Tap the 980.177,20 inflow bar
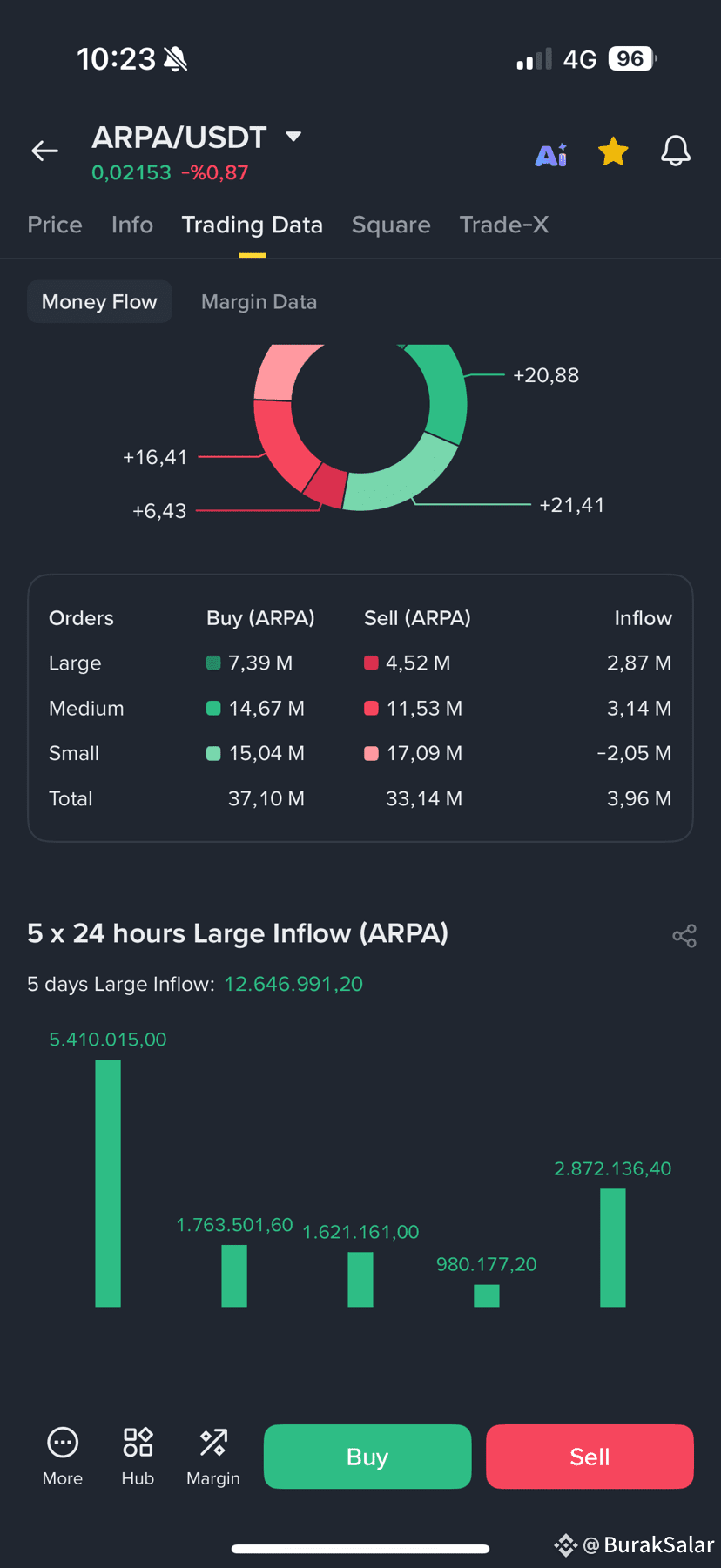Screen dimensions: 721x1568 point(487,1295)
